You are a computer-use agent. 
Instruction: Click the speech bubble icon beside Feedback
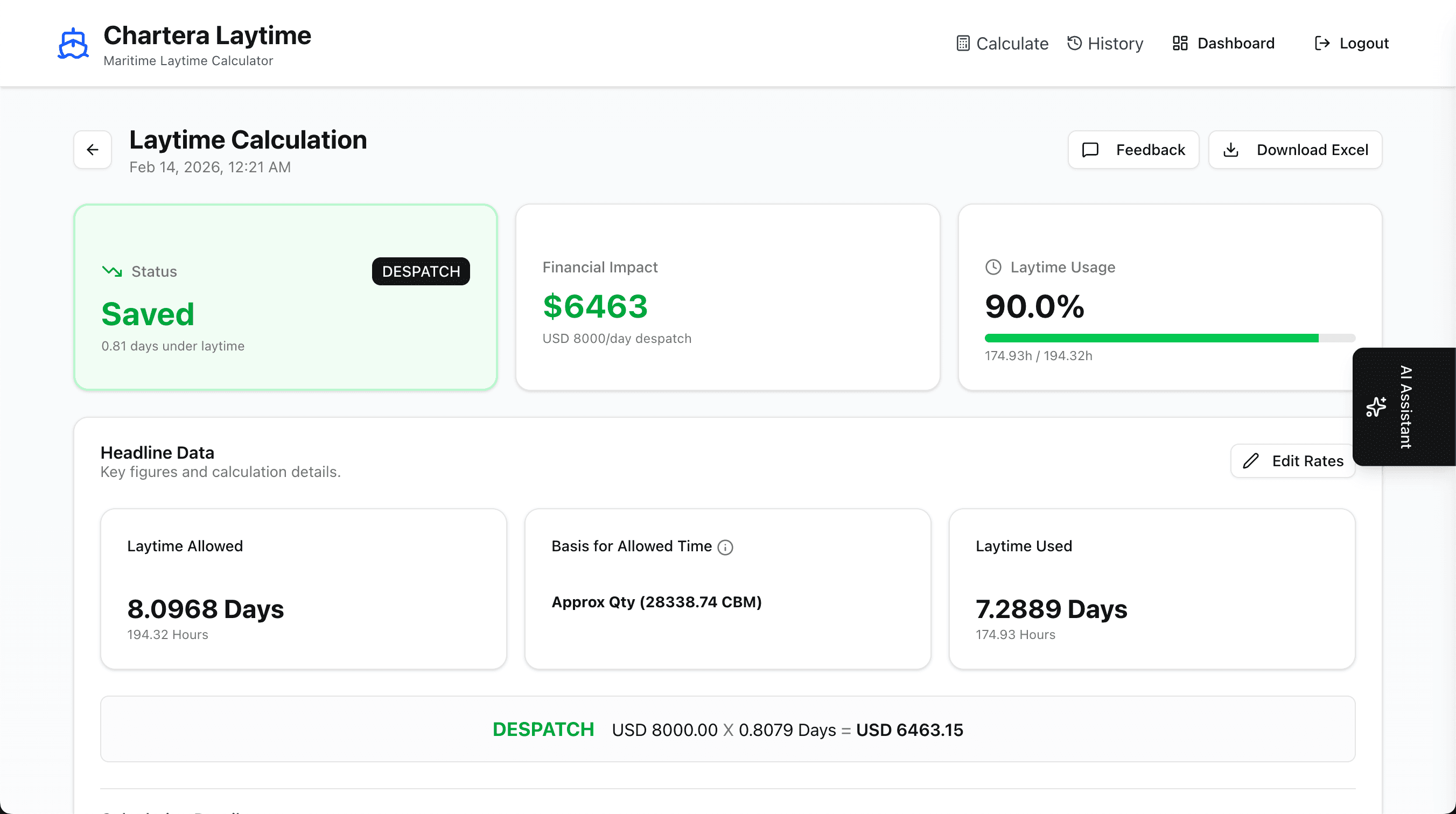(x=1090, y=149)
